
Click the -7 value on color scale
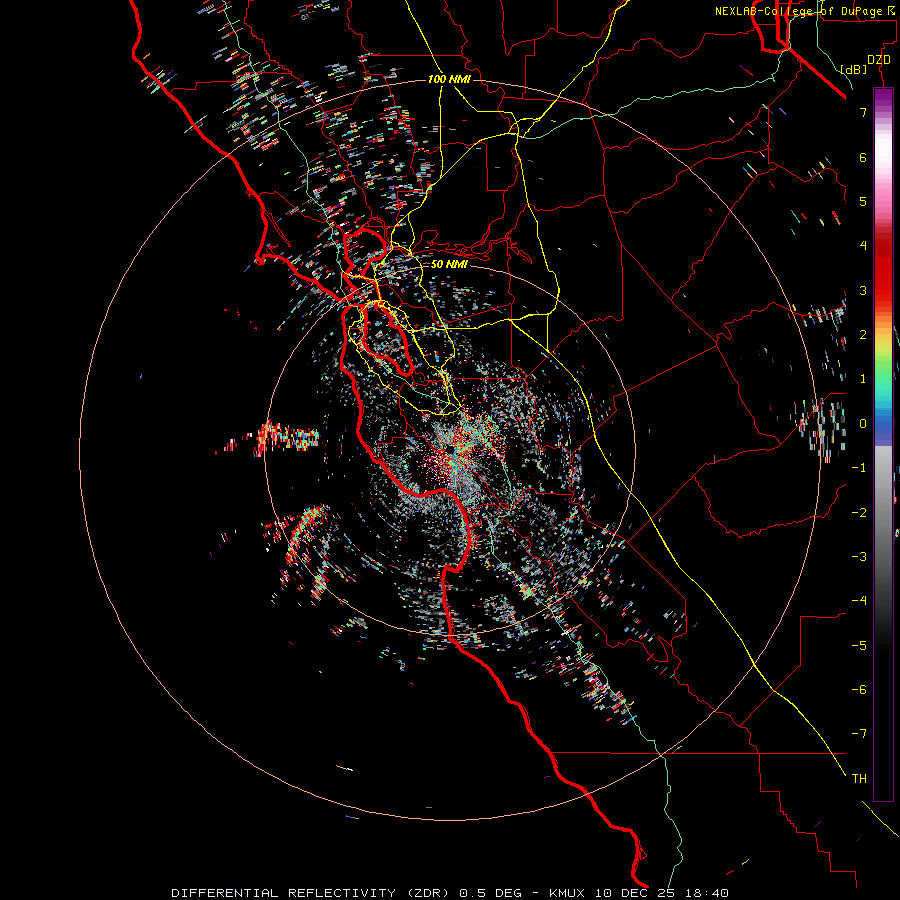pyautogui.click(x=859, y=734)
